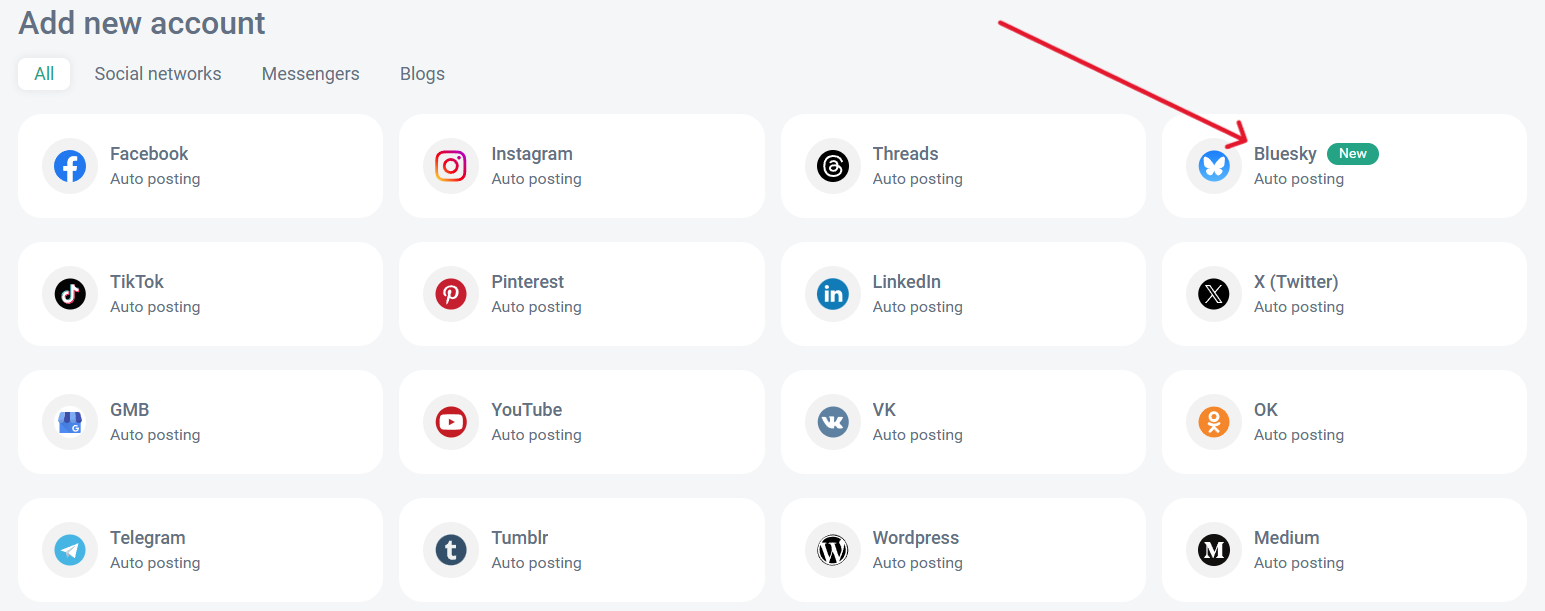
Task: Choose the TikTok logo icon
Action: click(70, 294)
